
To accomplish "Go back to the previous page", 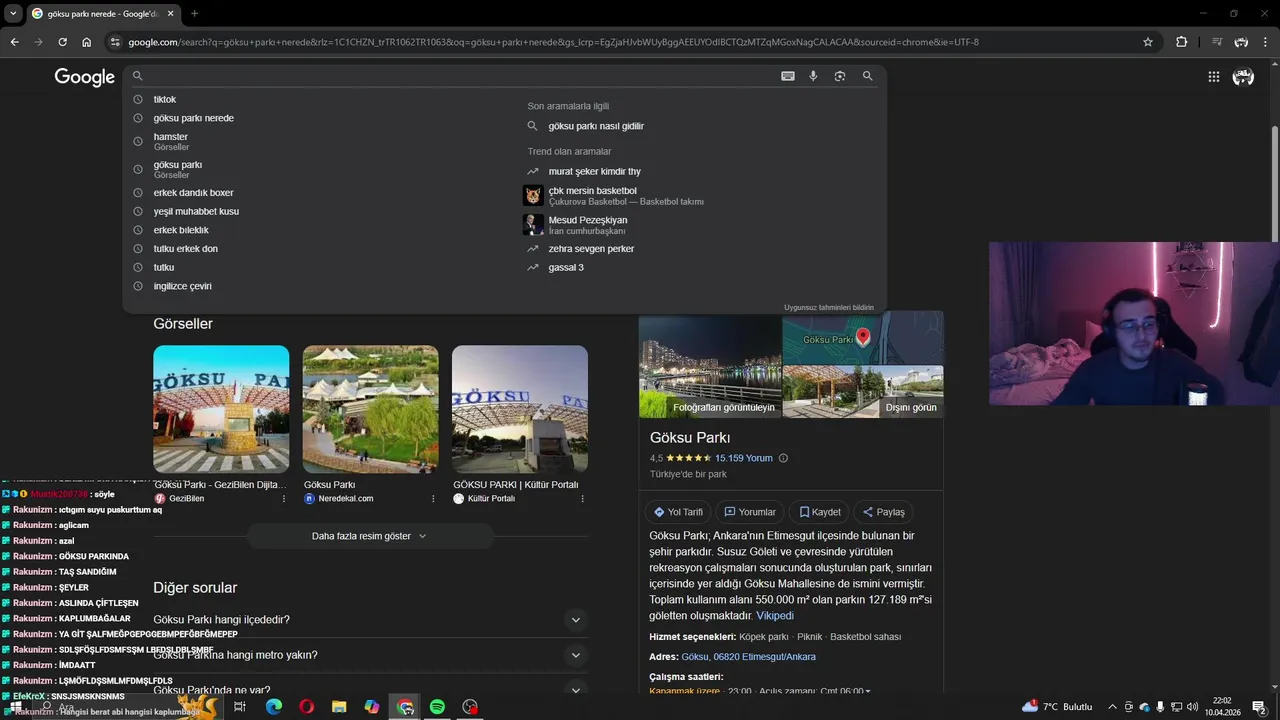I will (15, 42).
